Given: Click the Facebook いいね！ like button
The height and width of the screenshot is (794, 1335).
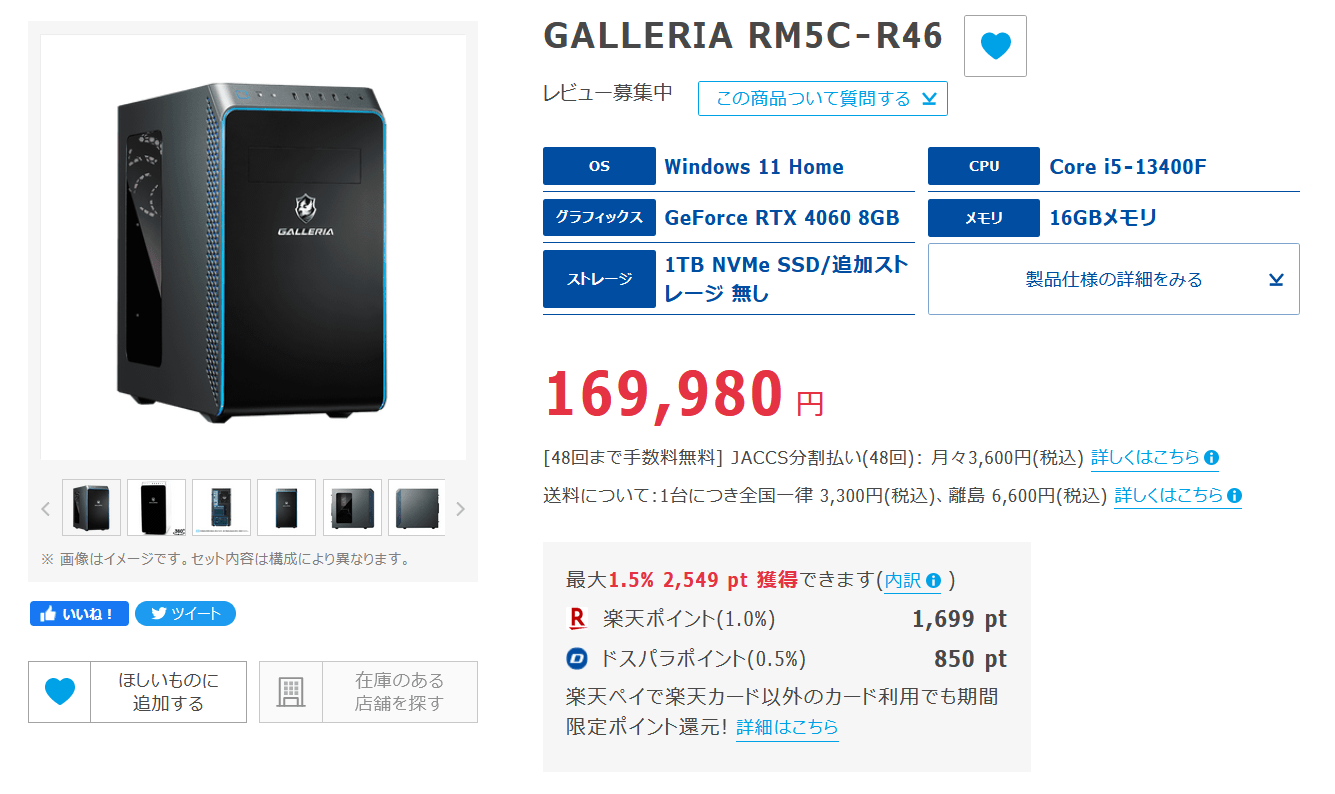Looking at the screenshot, I should pos(79,614).
